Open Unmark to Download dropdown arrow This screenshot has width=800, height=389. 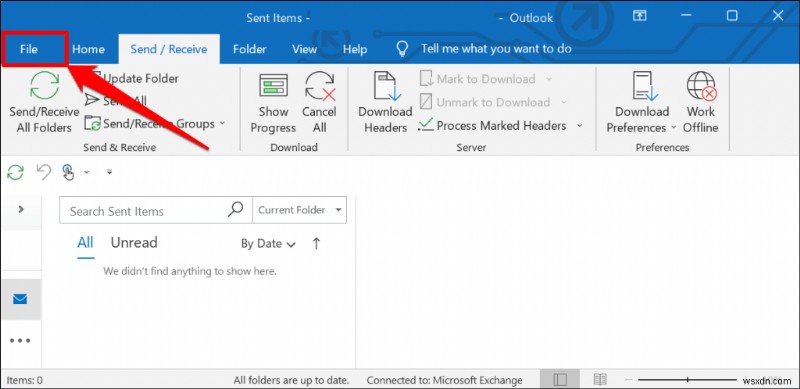pyautogui.click(x=564, y=102)
